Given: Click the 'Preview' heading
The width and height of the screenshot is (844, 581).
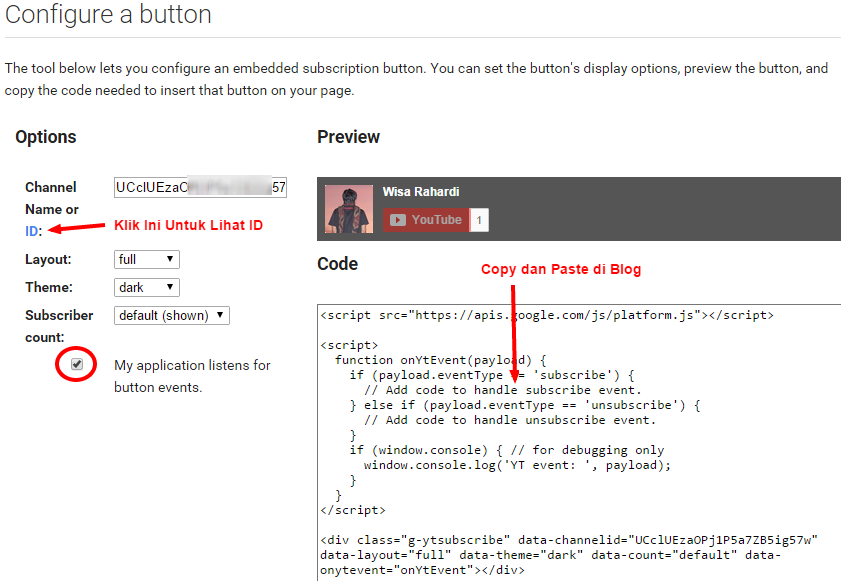Looking at the screenshot, I should (x=348, y=137).
